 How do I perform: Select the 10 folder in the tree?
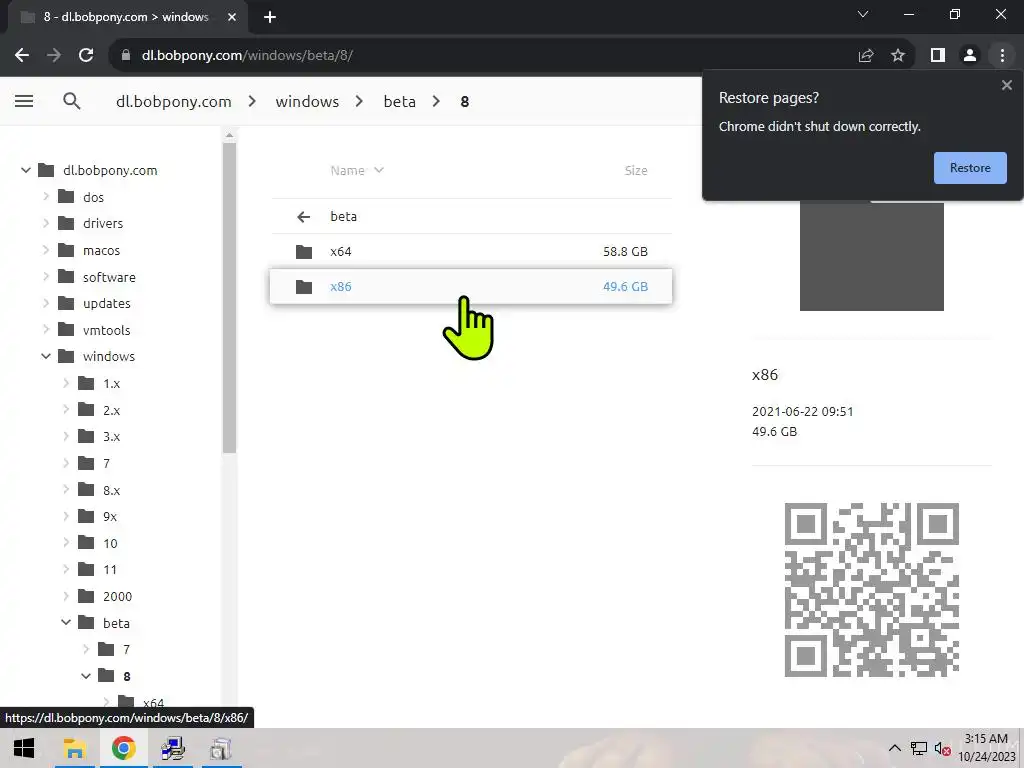coord(110,543)
